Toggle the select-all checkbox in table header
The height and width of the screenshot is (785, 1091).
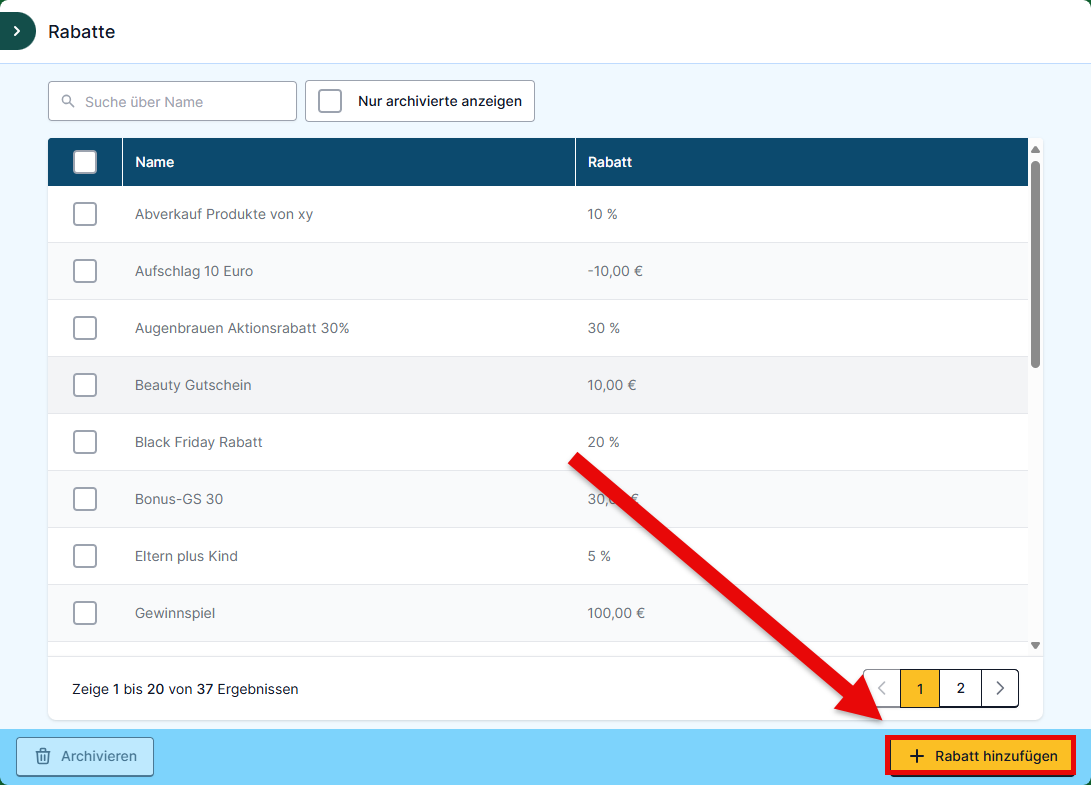[85, 162]
